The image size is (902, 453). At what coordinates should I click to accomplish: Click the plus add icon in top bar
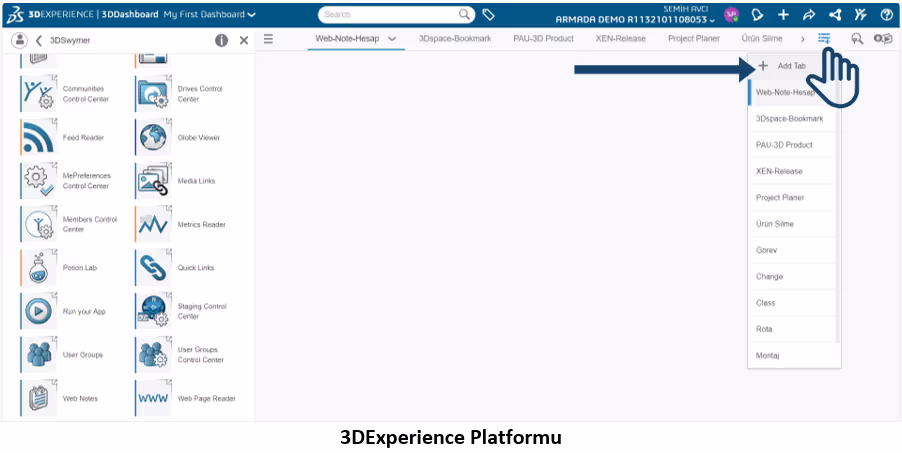click(783, 15)
